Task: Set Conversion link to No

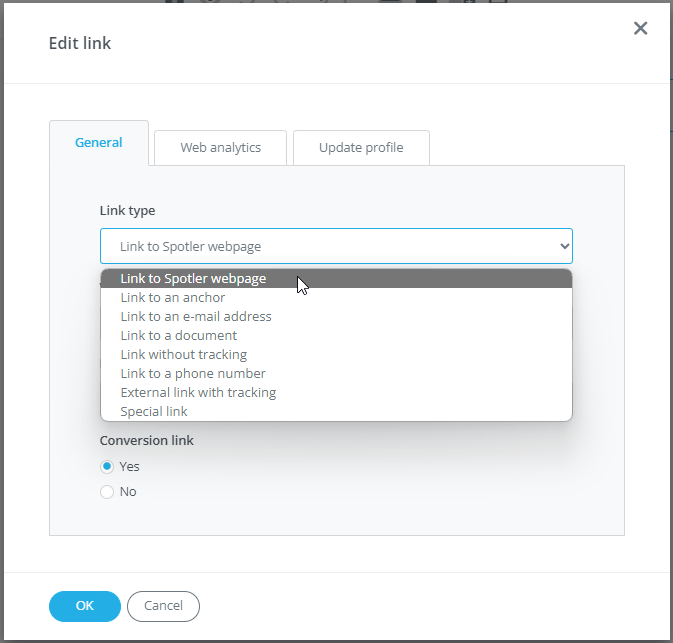Action: point(107,492)
